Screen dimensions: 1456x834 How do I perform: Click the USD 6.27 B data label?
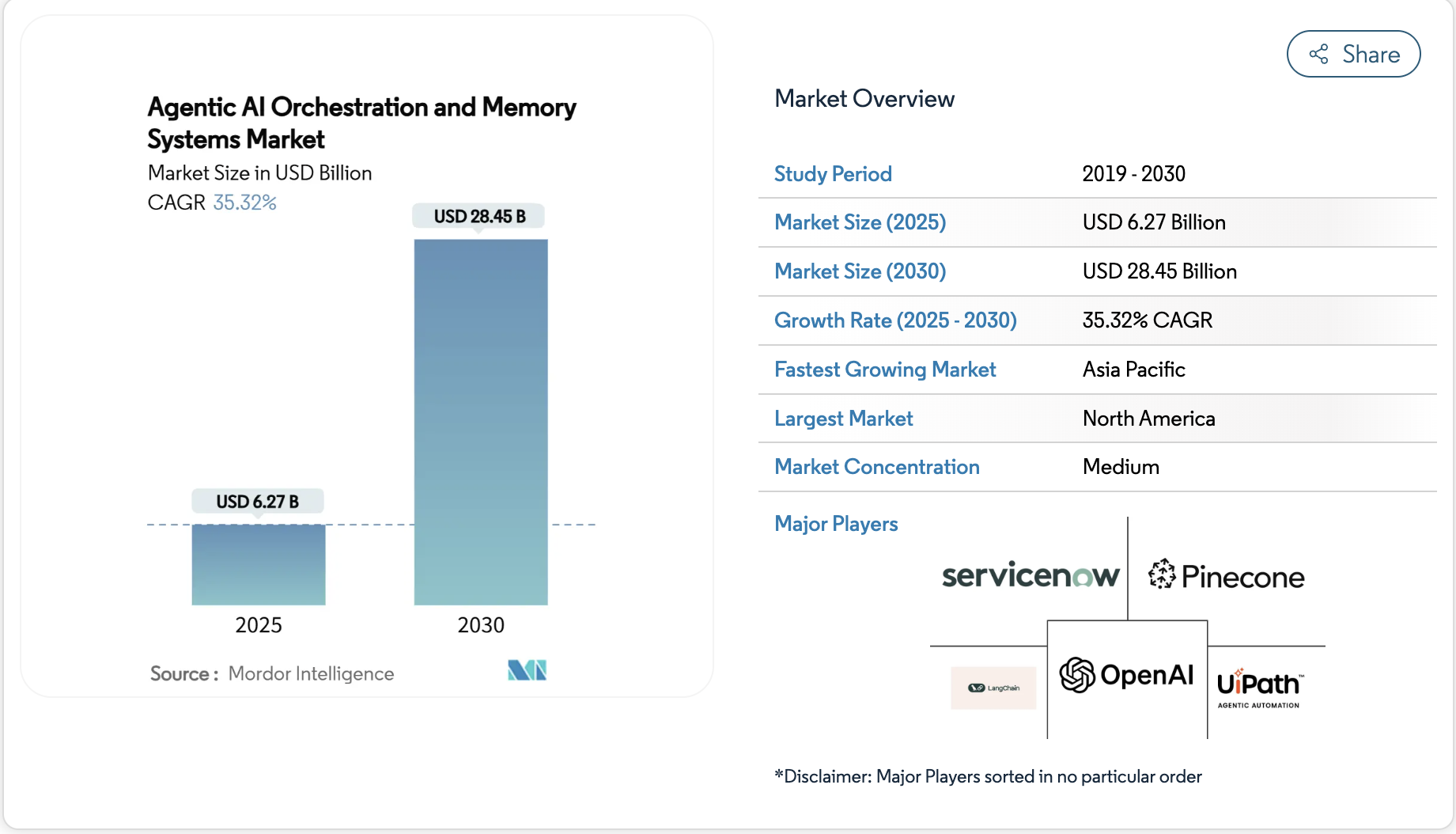pyautogui.click(x=258, y=500)
